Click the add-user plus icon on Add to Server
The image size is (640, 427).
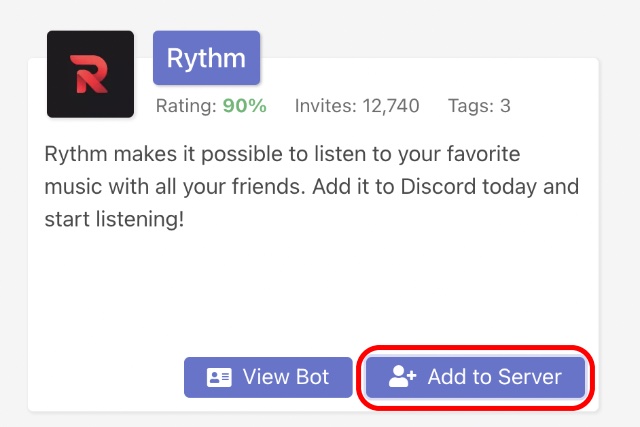pos(402,376)
